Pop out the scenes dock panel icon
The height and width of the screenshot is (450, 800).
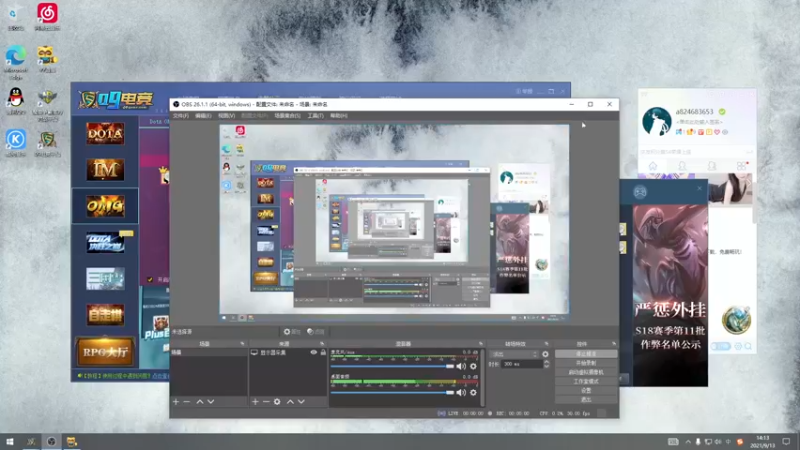click(242, 344)
